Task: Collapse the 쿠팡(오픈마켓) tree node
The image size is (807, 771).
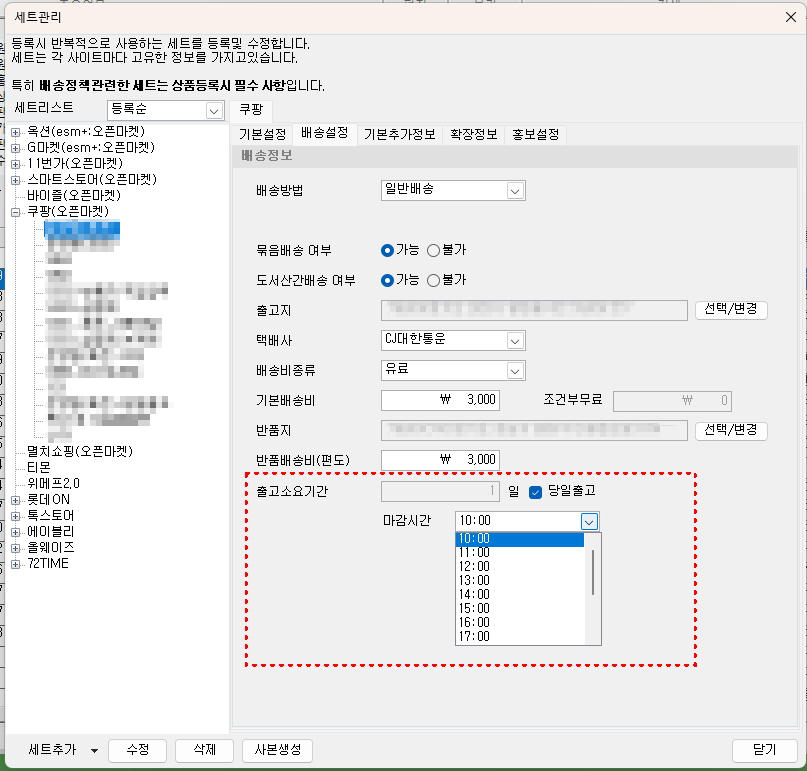Action: coord(16,212)
